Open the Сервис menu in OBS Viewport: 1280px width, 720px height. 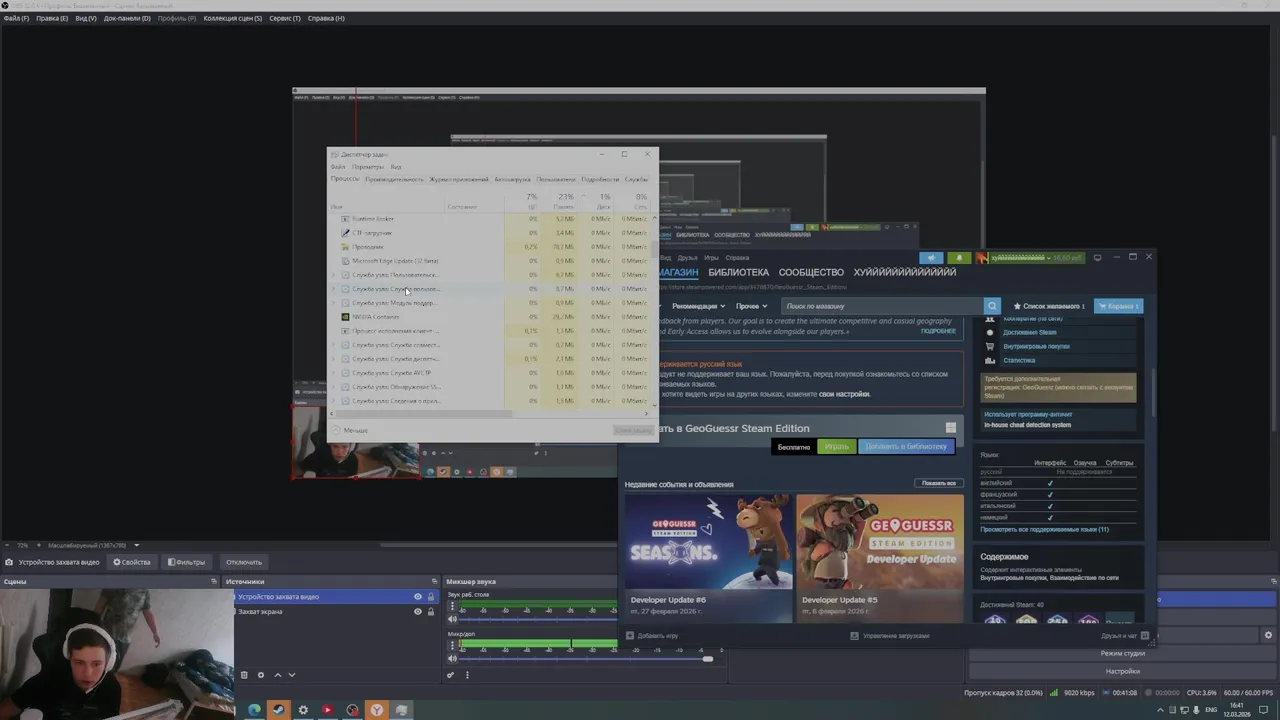[x=285, y=18]
